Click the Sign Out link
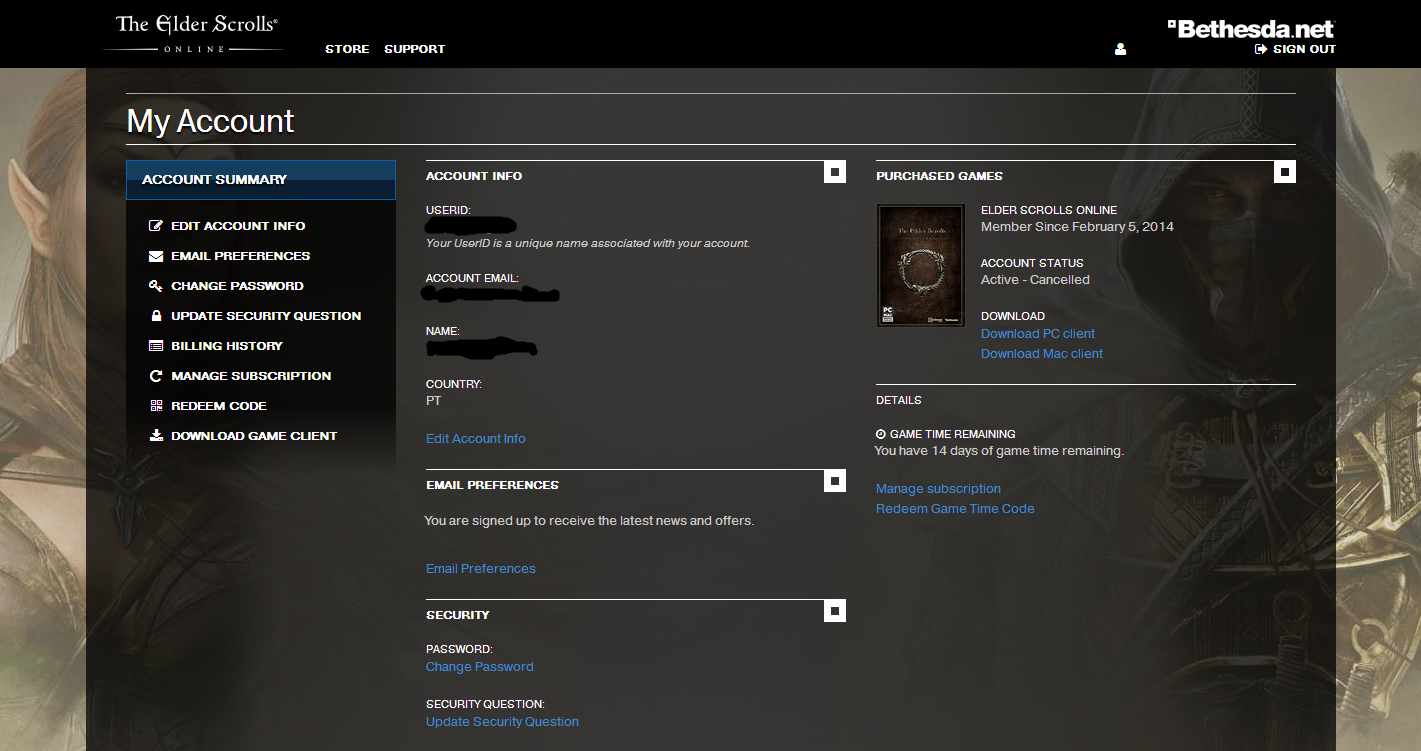This screenshot has width=1421, height=751. tap(1304, 49)
